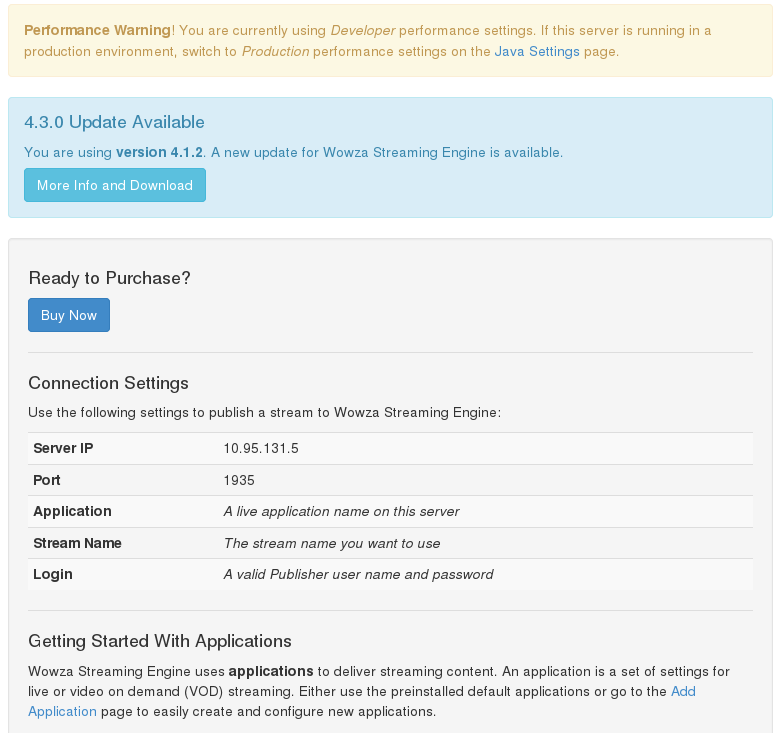Screen dimensions: 782x733
Task: Select the Server IP value 10.95.131.5
Action: tap(261, 448)
